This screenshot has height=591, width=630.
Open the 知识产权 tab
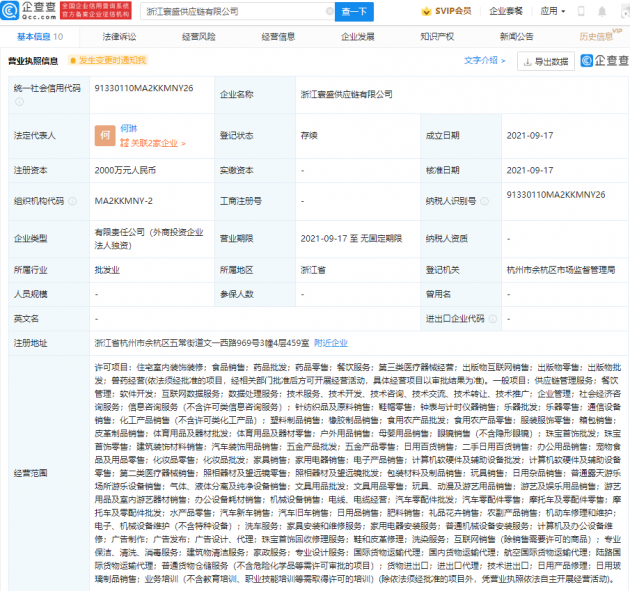tap(437, 36)
